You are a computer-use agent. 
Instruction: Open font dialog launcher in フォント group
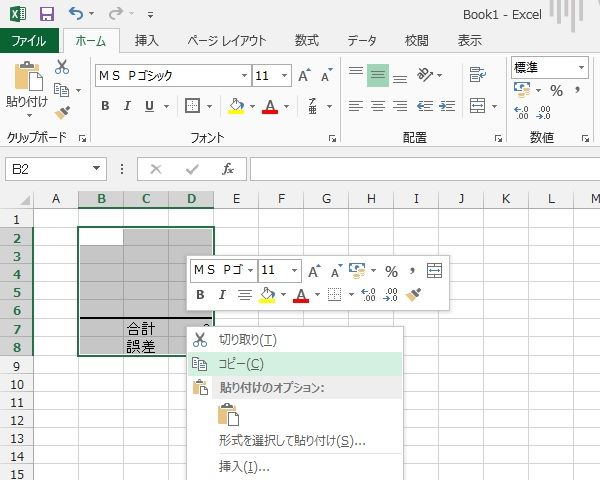(332, 139)
